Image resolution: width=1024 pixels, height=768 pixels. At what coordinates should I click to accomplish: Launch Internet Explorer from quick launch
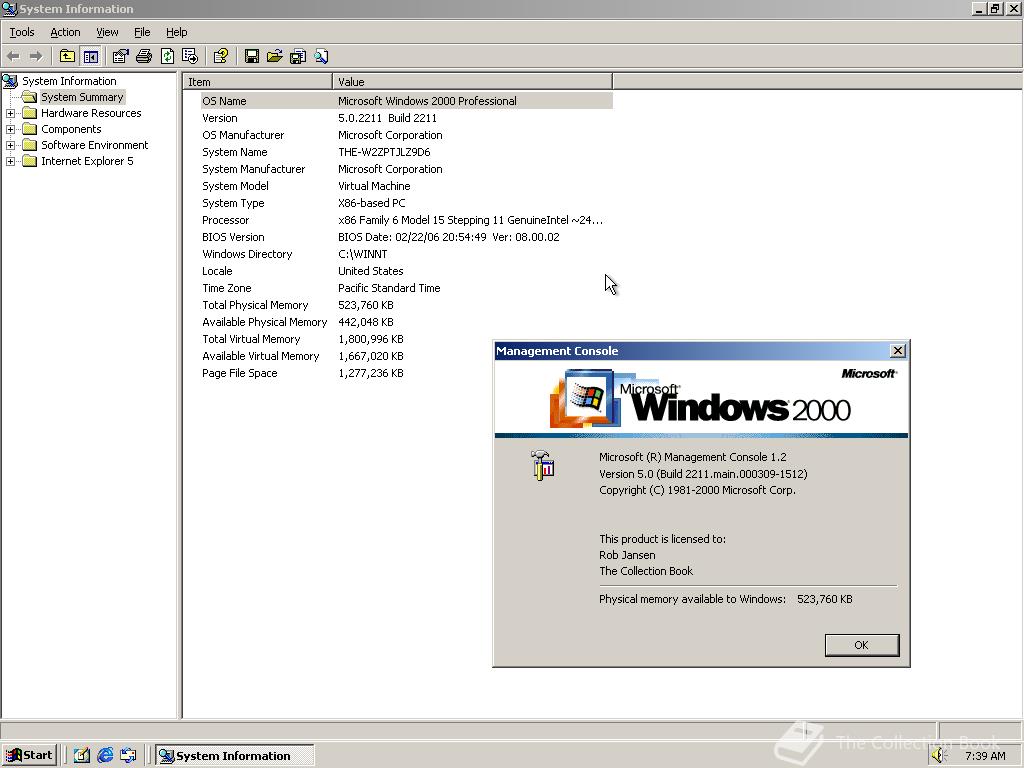pos(104,756)
